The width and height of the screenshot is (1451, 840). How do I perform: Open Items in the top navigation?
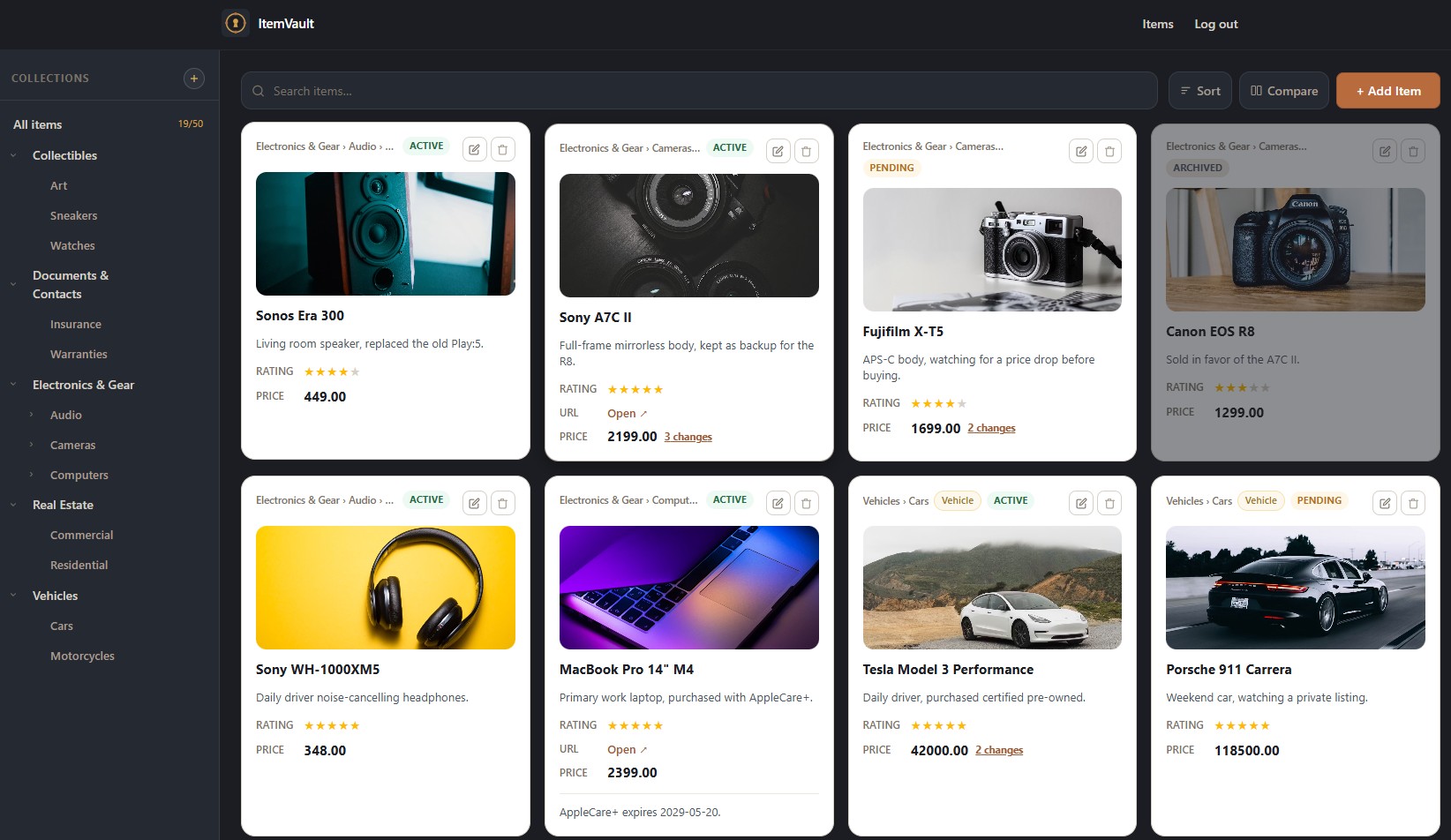(1157, 24)
